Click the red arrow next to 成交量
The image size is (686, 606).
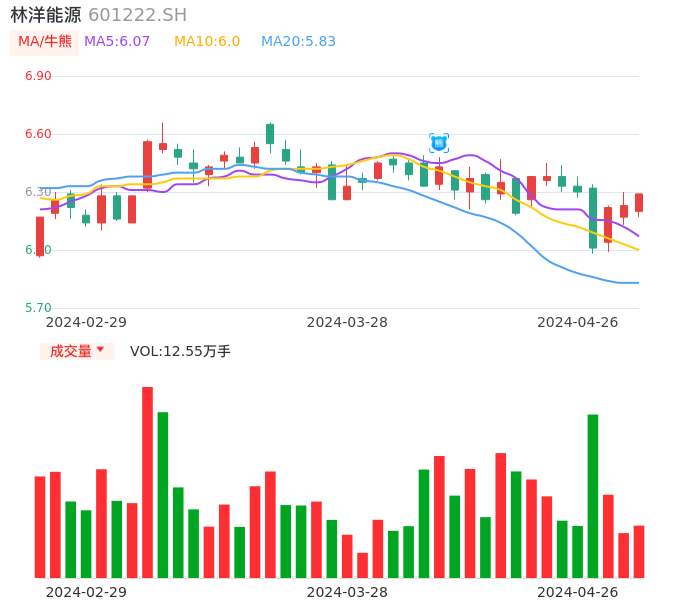[100, 350]
